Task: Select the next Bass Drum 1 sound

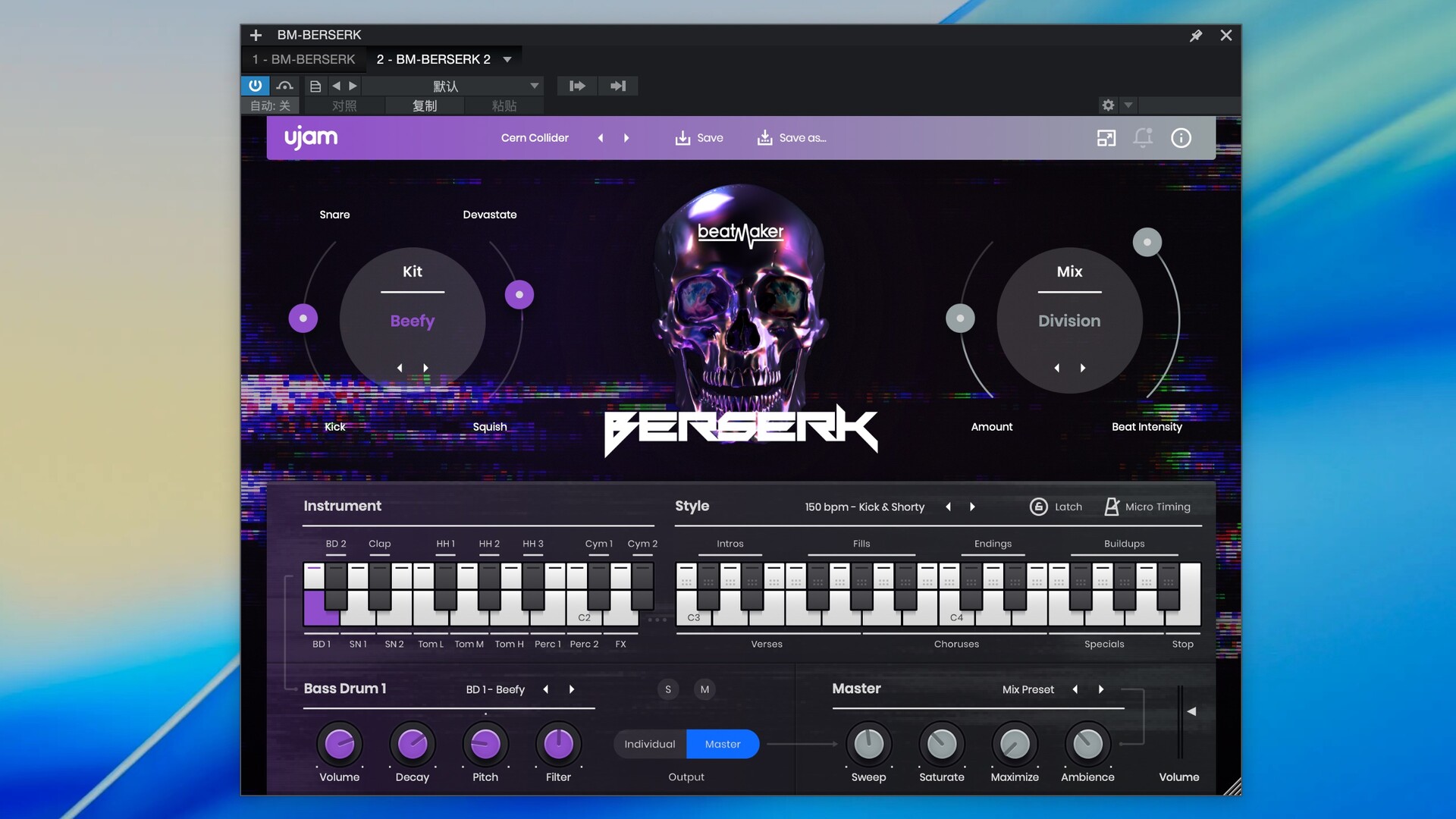Action: 572,689
